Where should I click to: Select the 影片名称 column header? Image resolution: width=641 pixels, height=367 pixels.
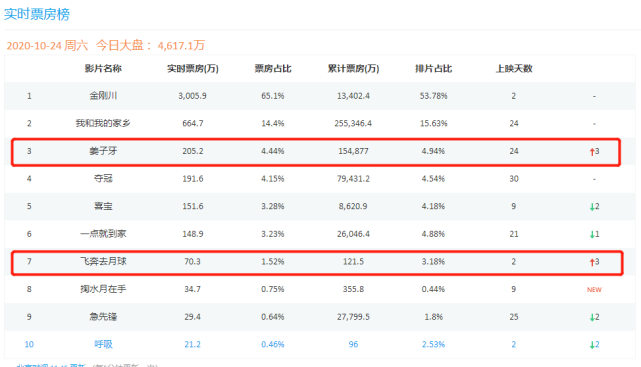pos(103,69)
